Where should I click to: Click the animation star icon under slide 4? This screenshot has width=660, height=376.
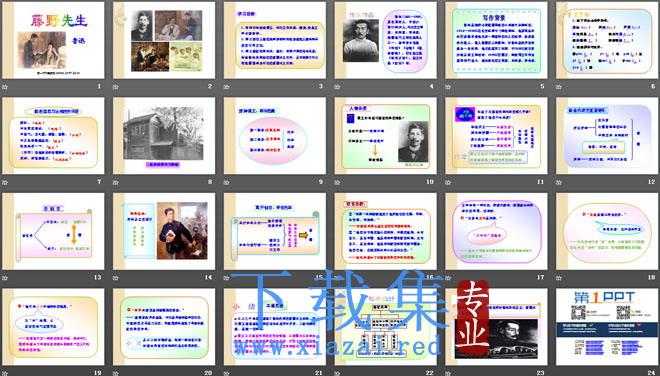click(338, 87)
